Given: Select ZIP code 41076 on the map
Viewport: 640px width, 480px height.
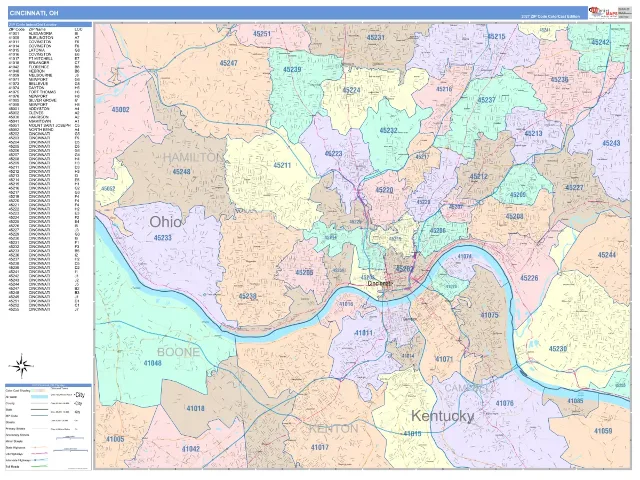Looking at the screenshot, I should coord(504,403).
